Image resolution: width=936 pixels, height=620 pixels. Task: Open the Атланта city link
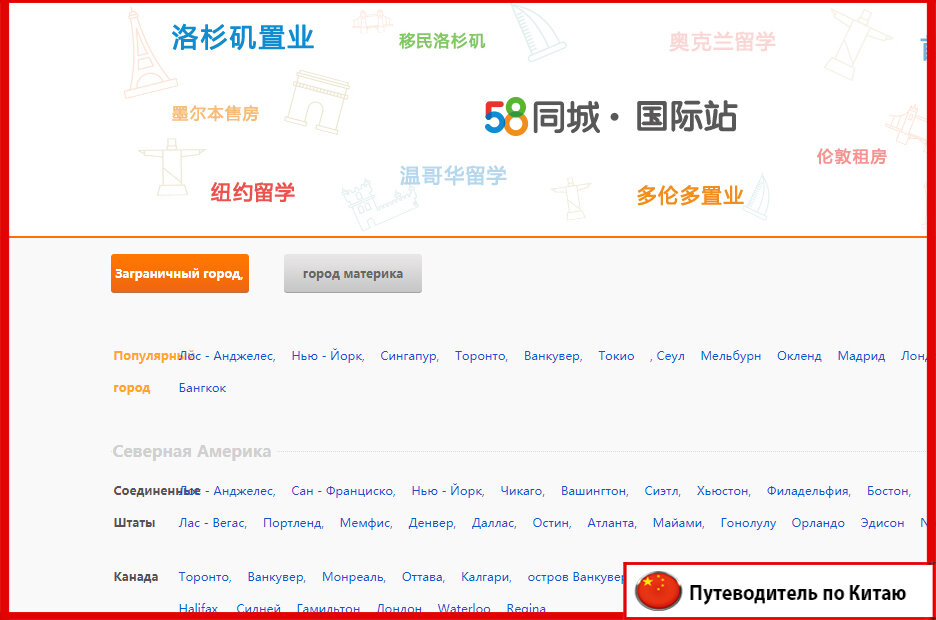[612, 523]
